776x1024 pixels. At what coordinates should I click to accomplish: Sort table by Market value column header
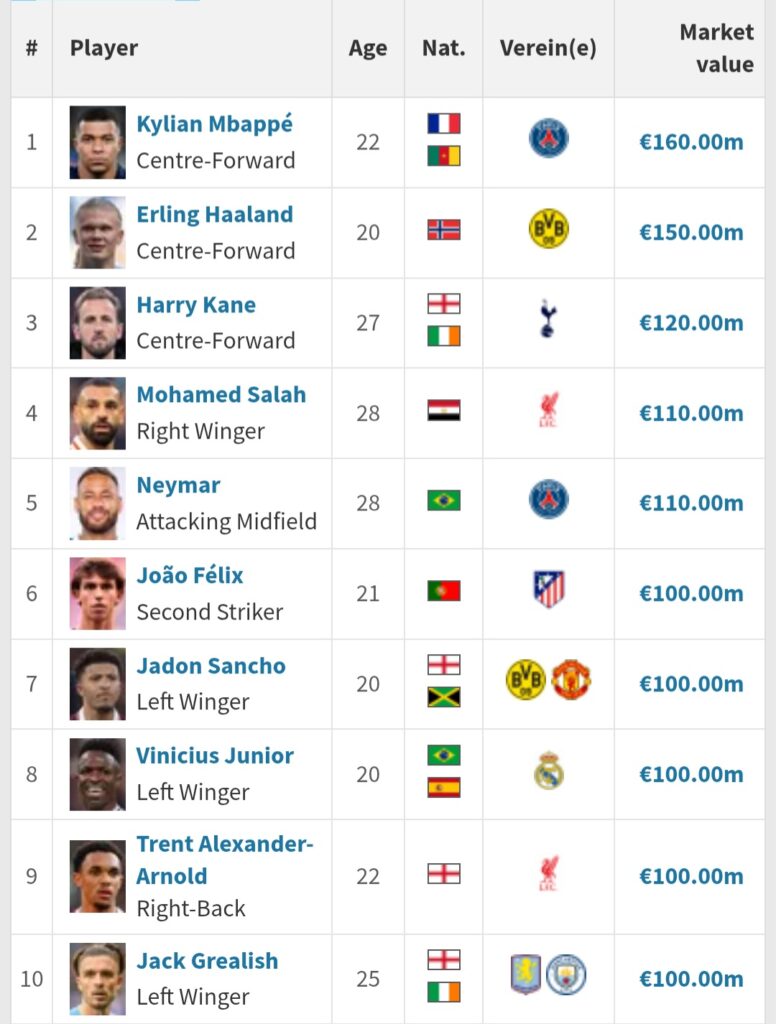pos(716,48)
